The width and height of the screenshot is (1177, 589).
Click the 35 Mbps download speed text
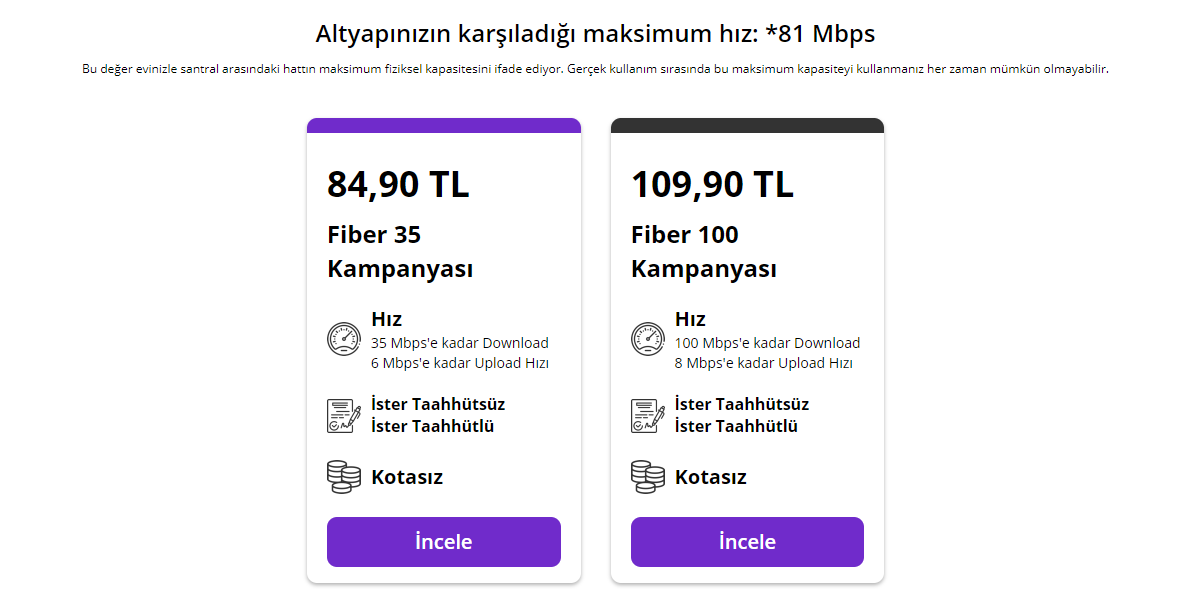click(460, 343)
